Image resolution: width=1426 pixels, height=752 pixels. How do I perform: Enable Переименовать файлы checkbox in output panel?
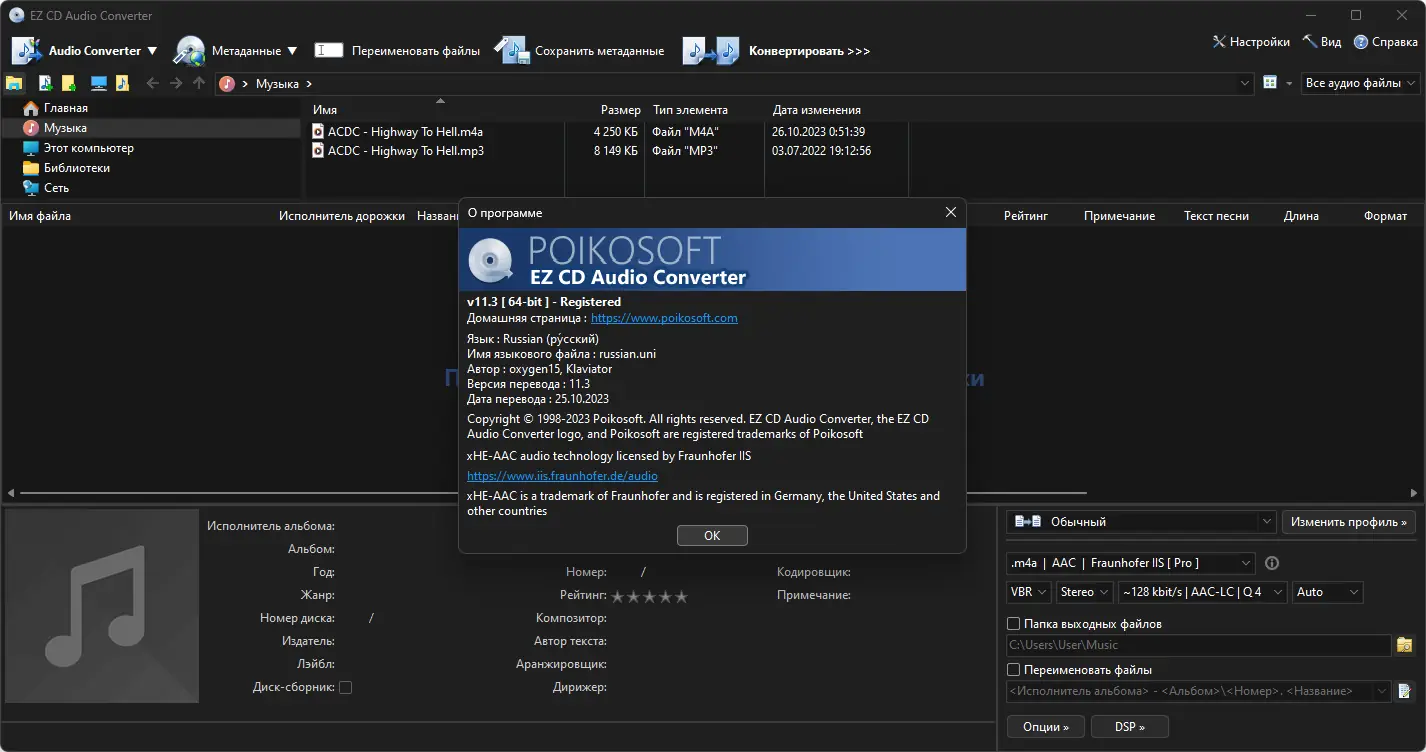point(1013,670)
